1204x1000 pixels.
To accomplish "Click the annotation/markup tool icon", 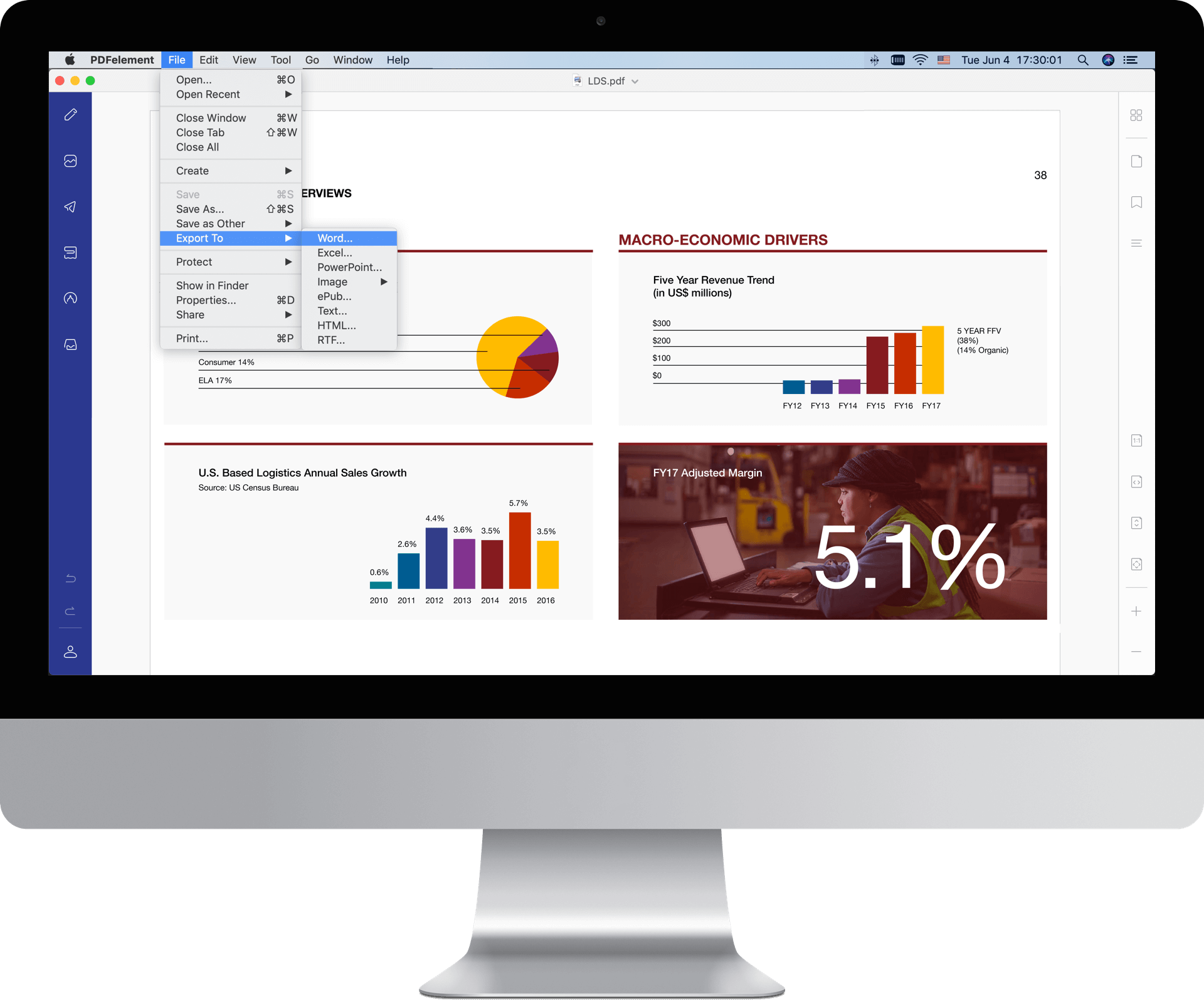I will (71, 115).
